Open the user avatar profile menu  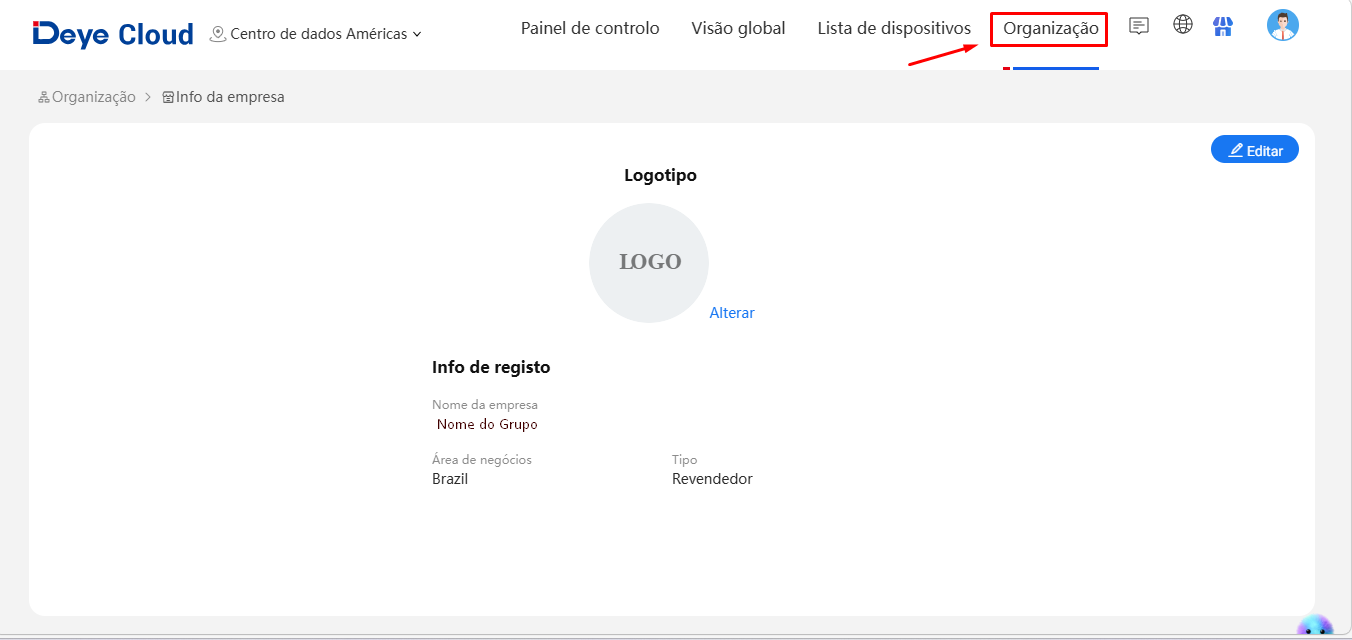coord(1282,26)
